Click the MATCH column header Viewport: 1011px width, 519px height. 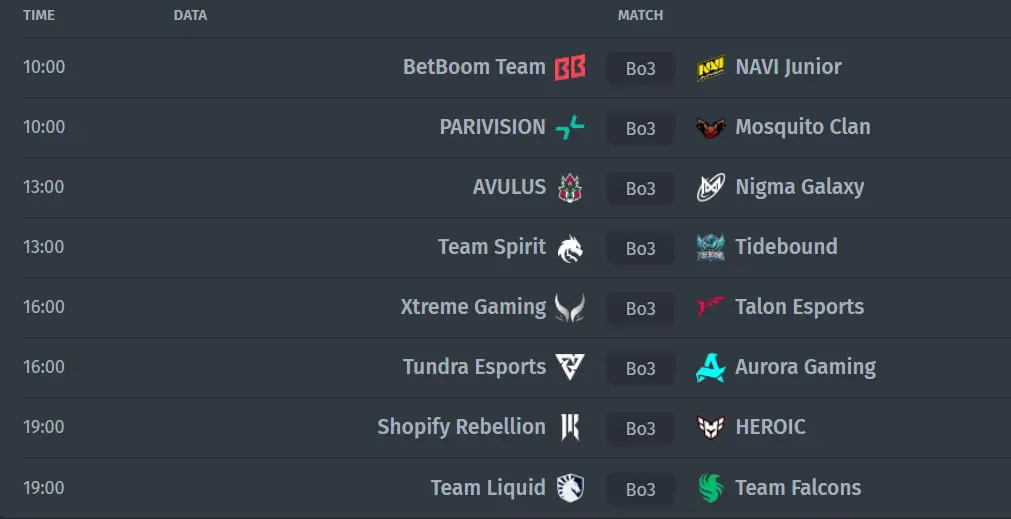click(x=640, y=15)
